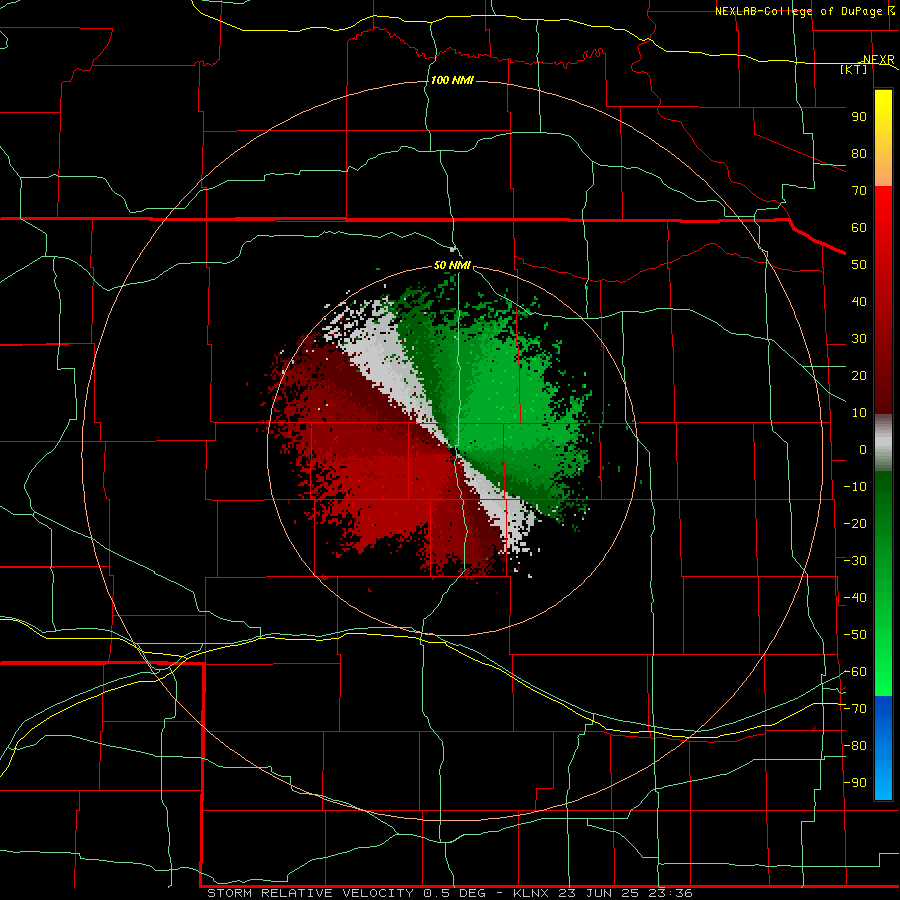Click the NEXLAB-College of DuPage credit text
The image size is (900, 900).
(x=804, y=11)
